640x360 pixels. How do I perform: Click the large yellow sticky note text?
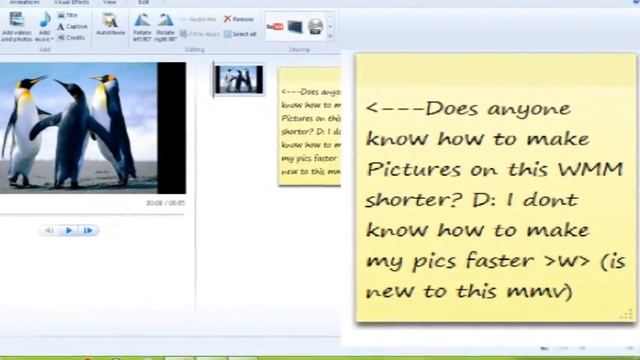point(495,200)
